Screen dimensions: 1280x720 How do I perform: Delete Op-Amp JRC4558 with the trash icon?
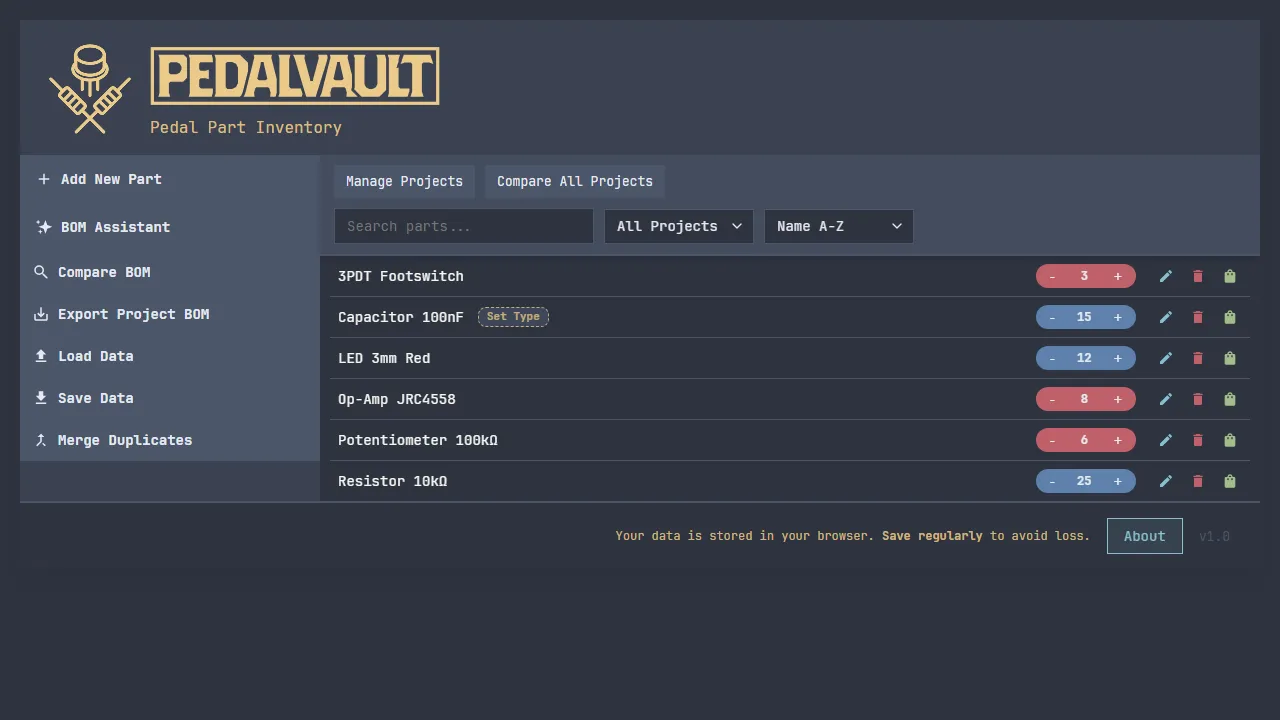(x=1198, y=399)
